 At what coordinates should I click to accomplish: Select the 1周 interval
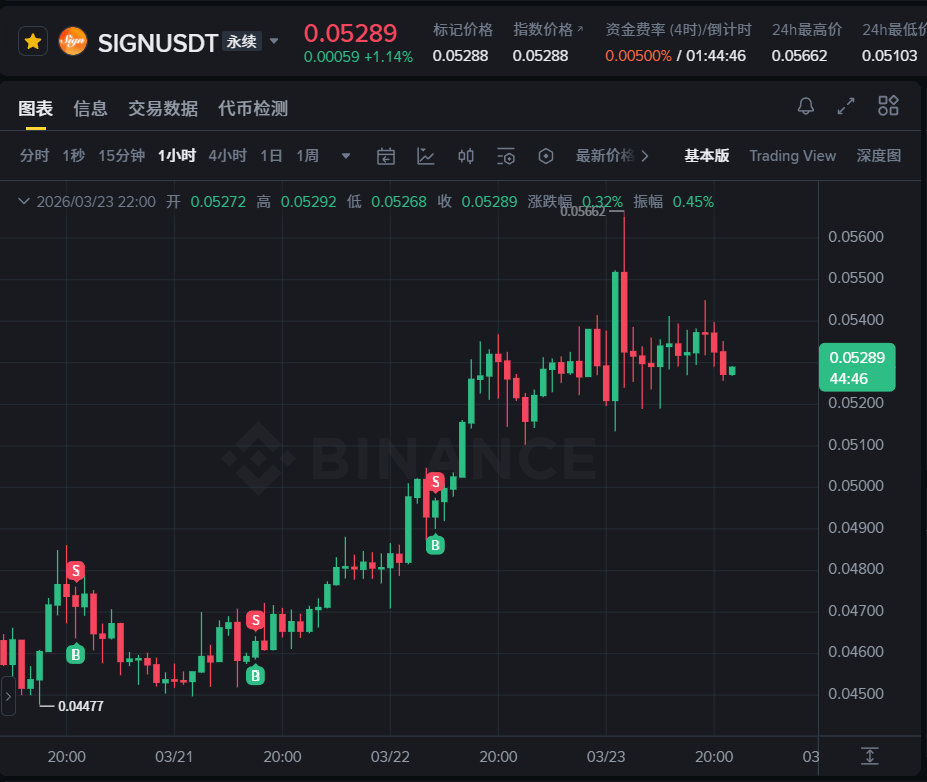tap(307, 155)
